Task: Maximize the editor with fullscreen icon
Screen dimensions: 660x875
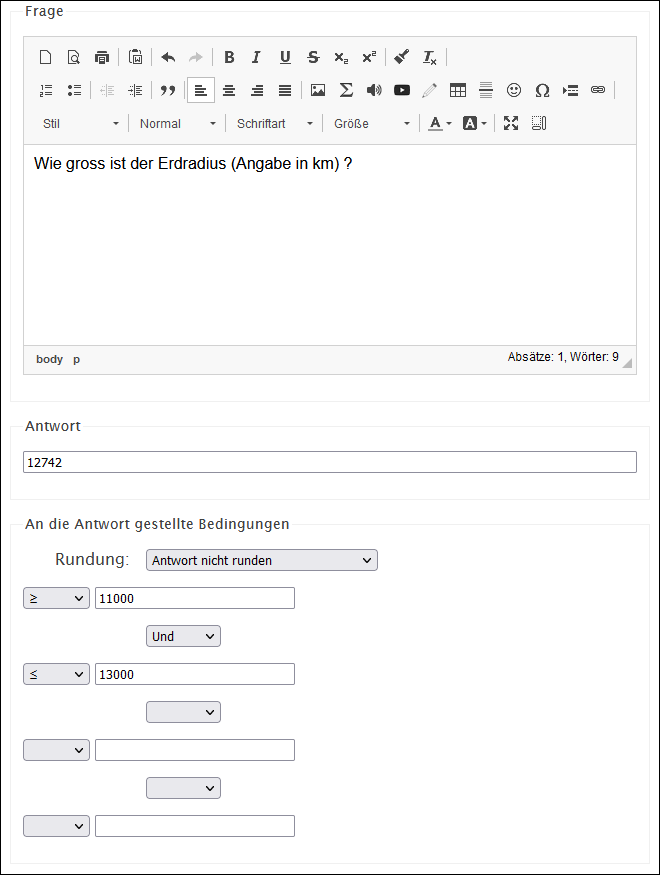Action: [x=510, y=123]
